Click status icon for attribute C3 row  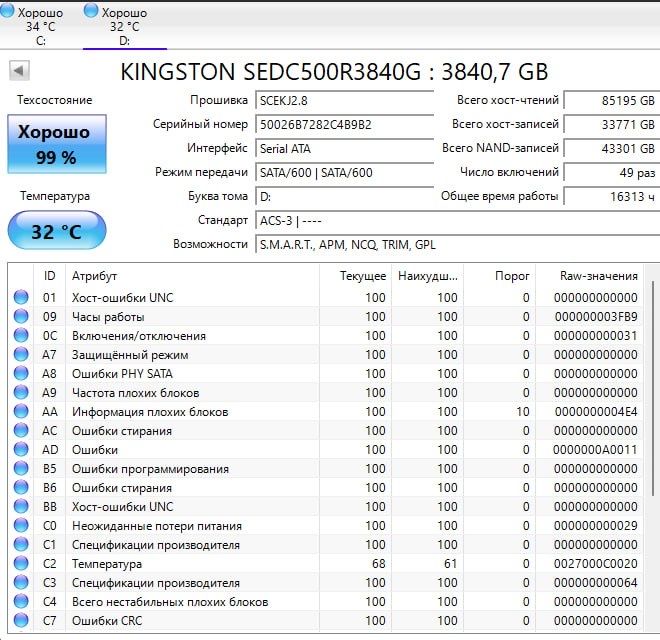coord(21,582)
